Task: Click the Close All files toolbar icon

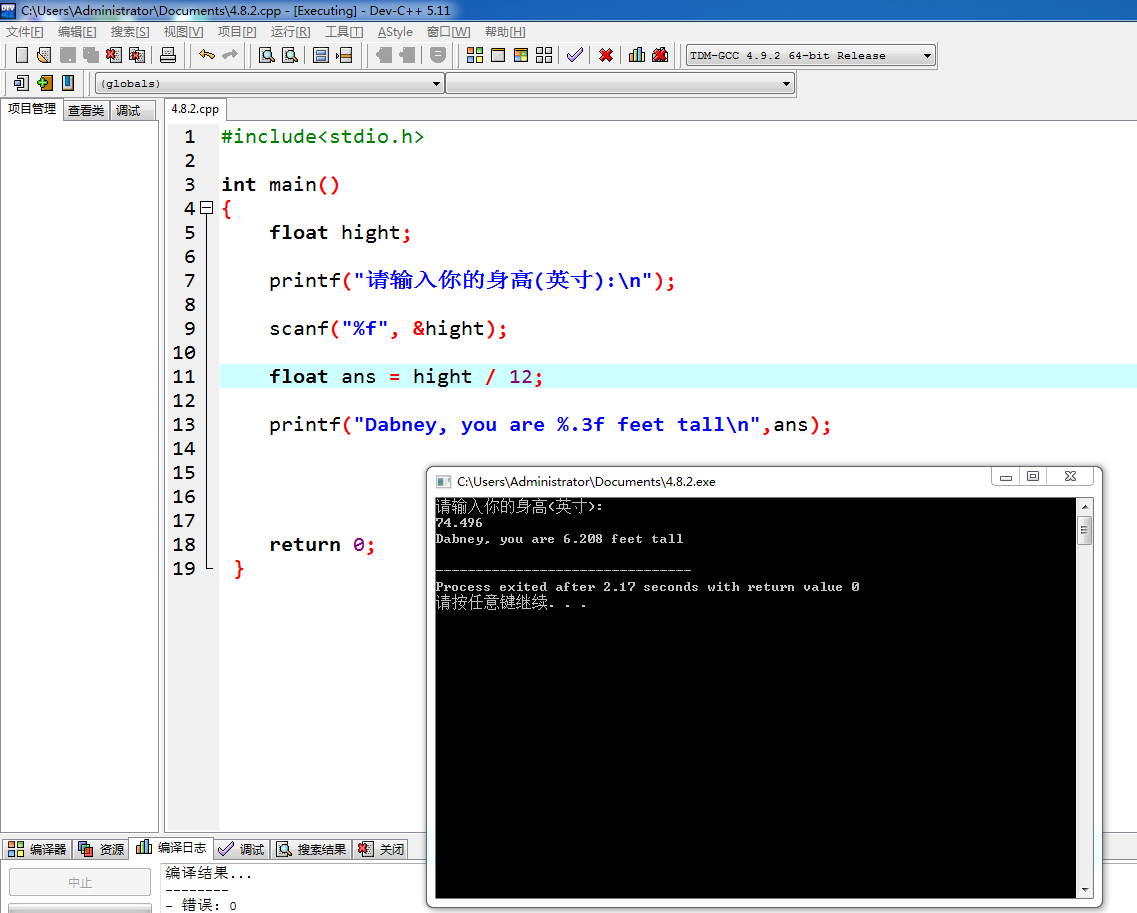Action: (x=137, y=55)
